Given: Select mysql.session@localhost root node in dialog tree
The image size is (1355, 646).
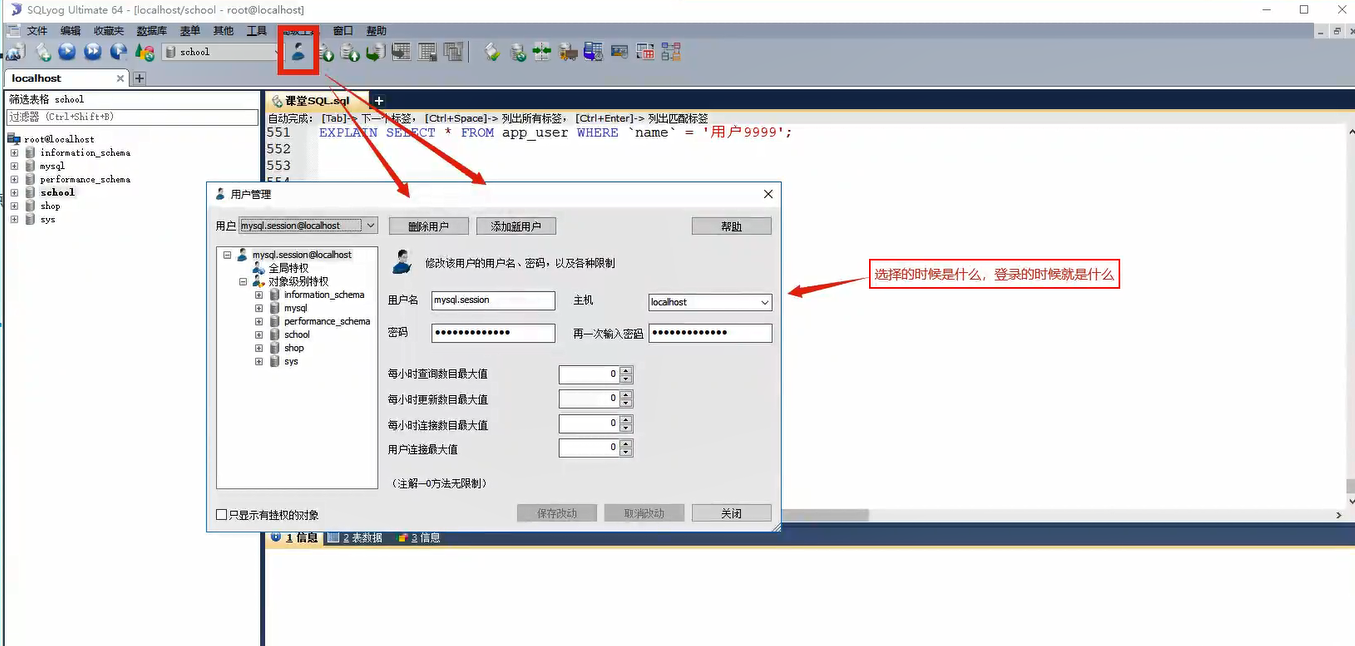Looking at the screenshot, I should (302, 255).
